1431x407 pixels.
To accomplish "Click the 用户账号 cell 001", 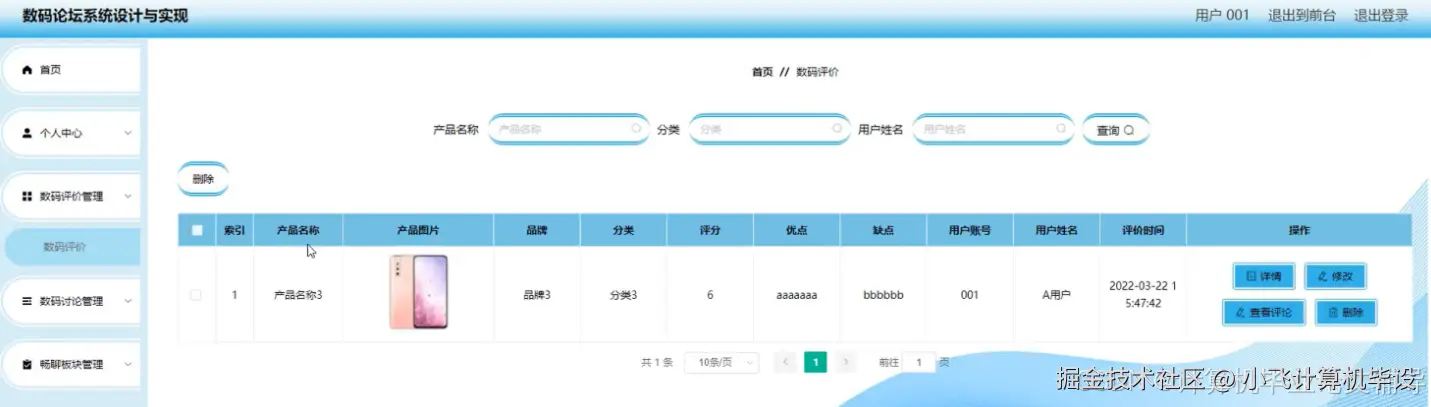I will coord(970,295).
